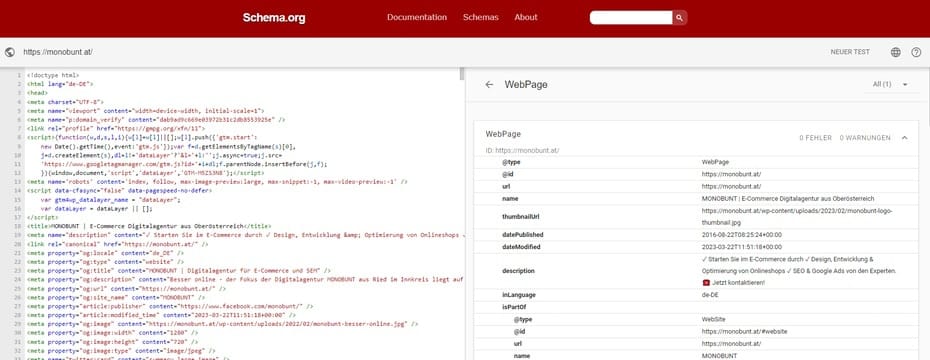The width and height of the screenshot is (930, 360).
Task: Click the inLanguage value de-DE
Action: [x=711, y=294]
